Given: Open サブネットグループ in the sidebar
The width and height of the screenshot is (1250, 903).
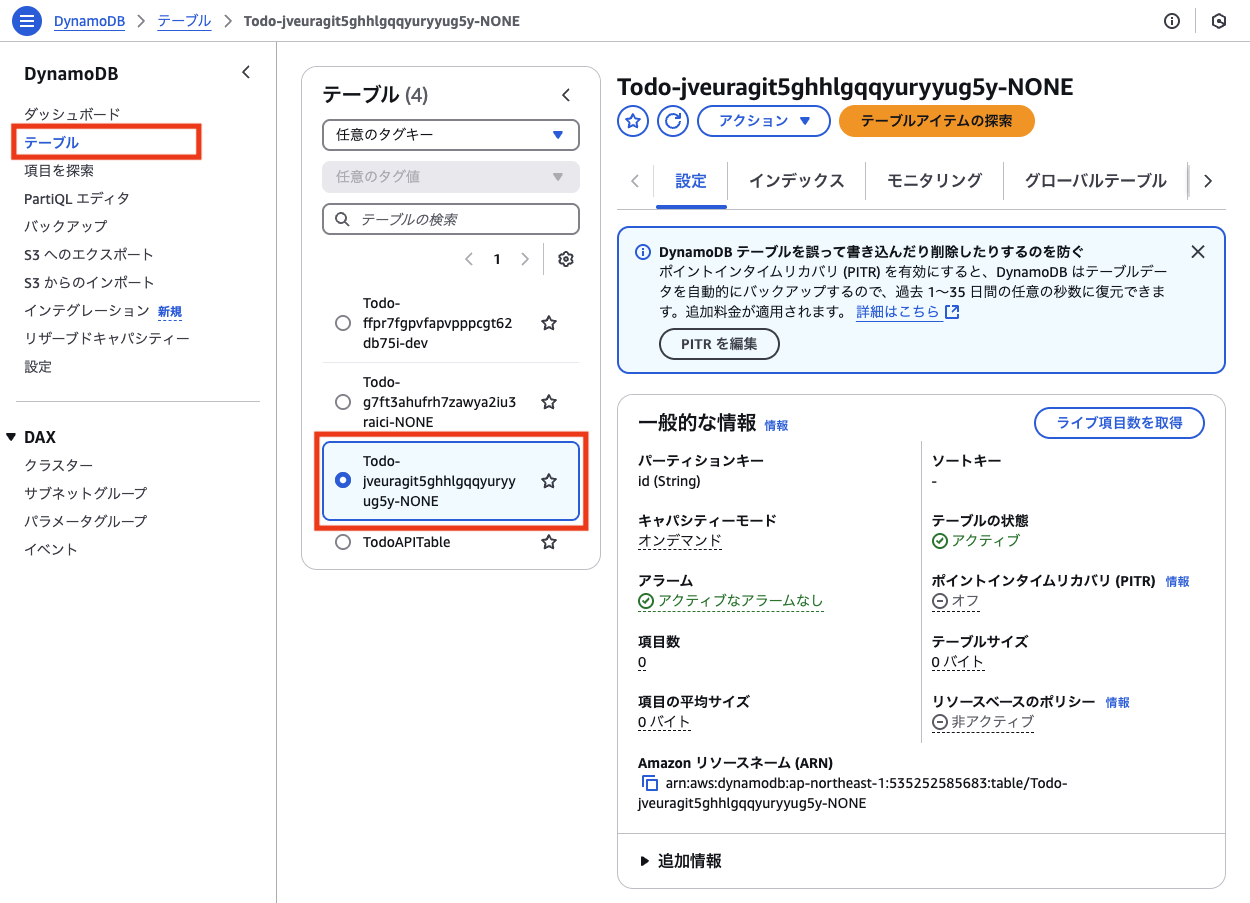Looking at the screenshot, I should (x=86, y=493).
